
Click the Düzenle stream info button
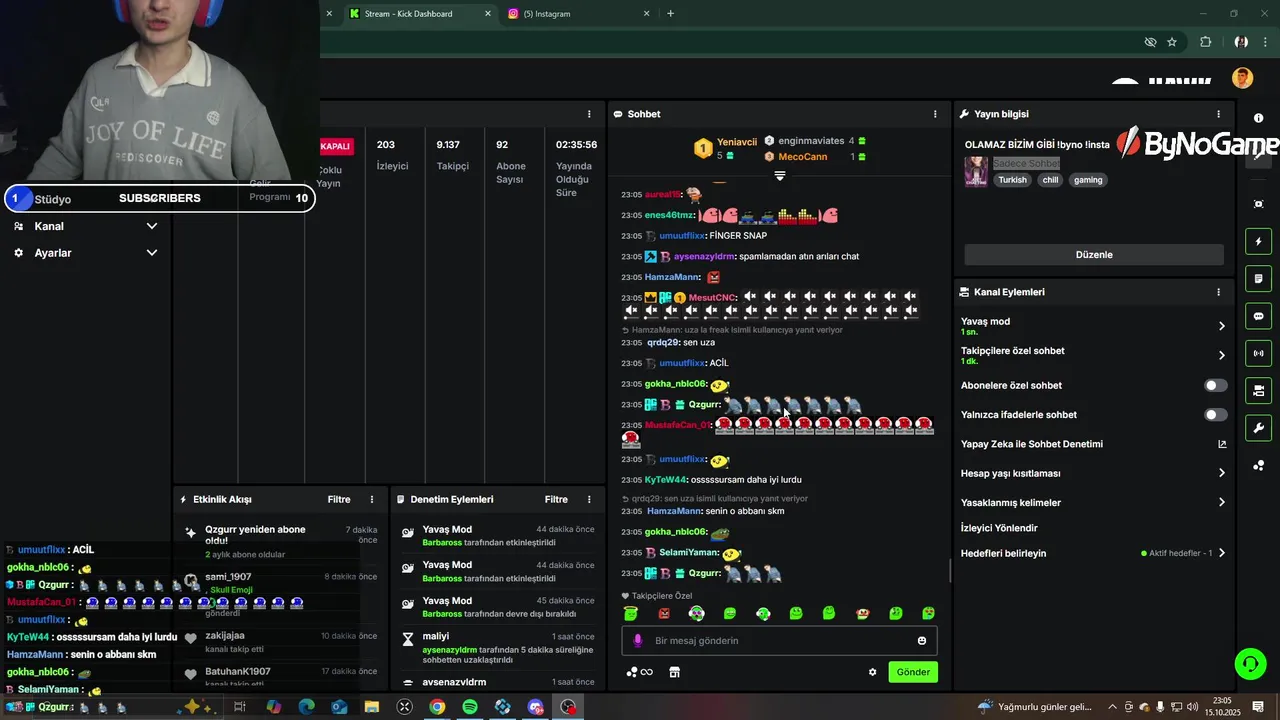click(1094, 254)
